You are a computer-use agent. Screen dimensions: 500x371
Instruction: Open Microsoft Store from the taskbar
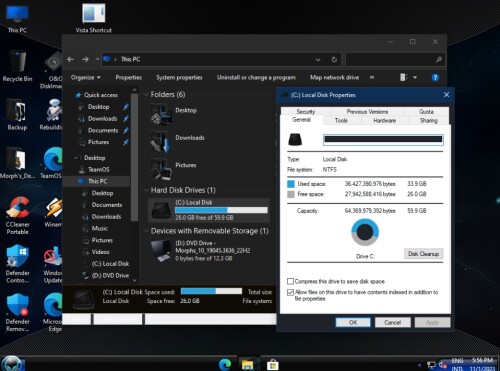click(x=273, y=364)
